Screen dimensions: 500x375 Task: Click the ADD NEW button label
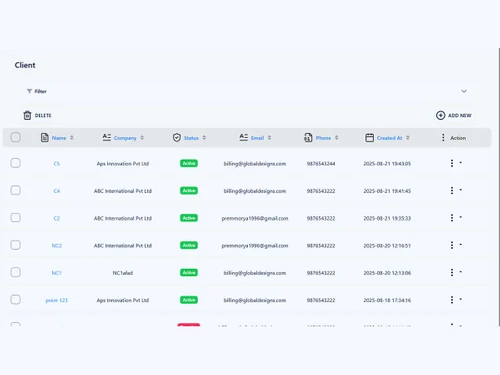coord(460,116)
